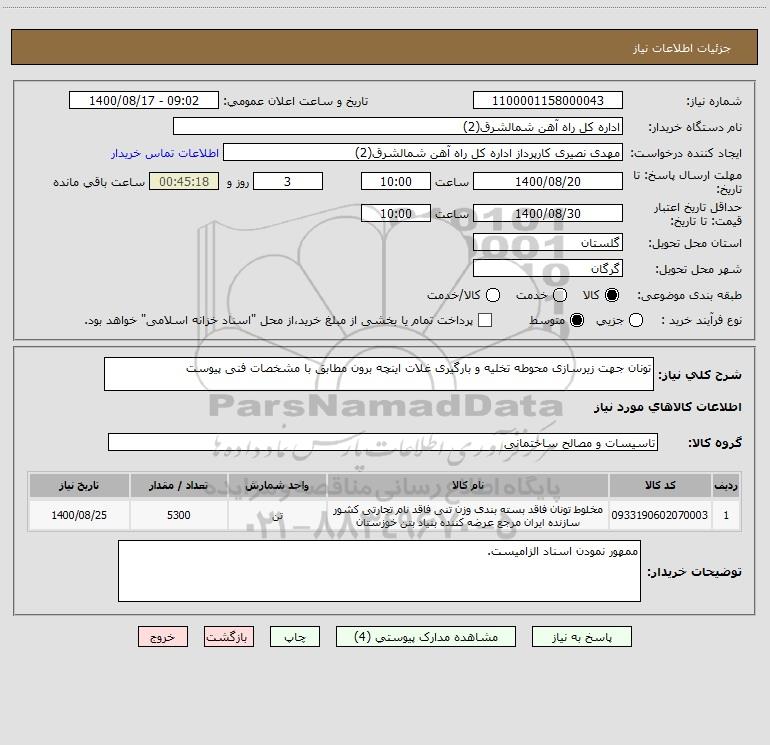Viewport: 770px width, 745px height.
Task: Open the اطلاعات تماس خریدار link
Action: pyautogui.click(x=165, y=153)
